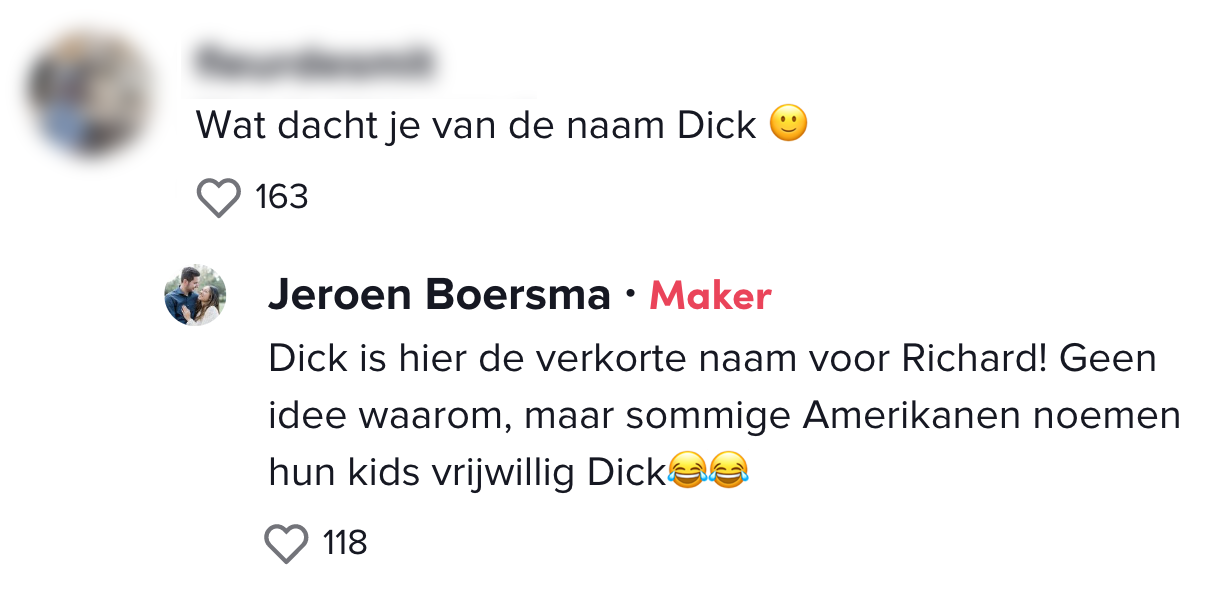Click the dot separator before Maker
Screen dimensions: 1230x594
(630, 296)
